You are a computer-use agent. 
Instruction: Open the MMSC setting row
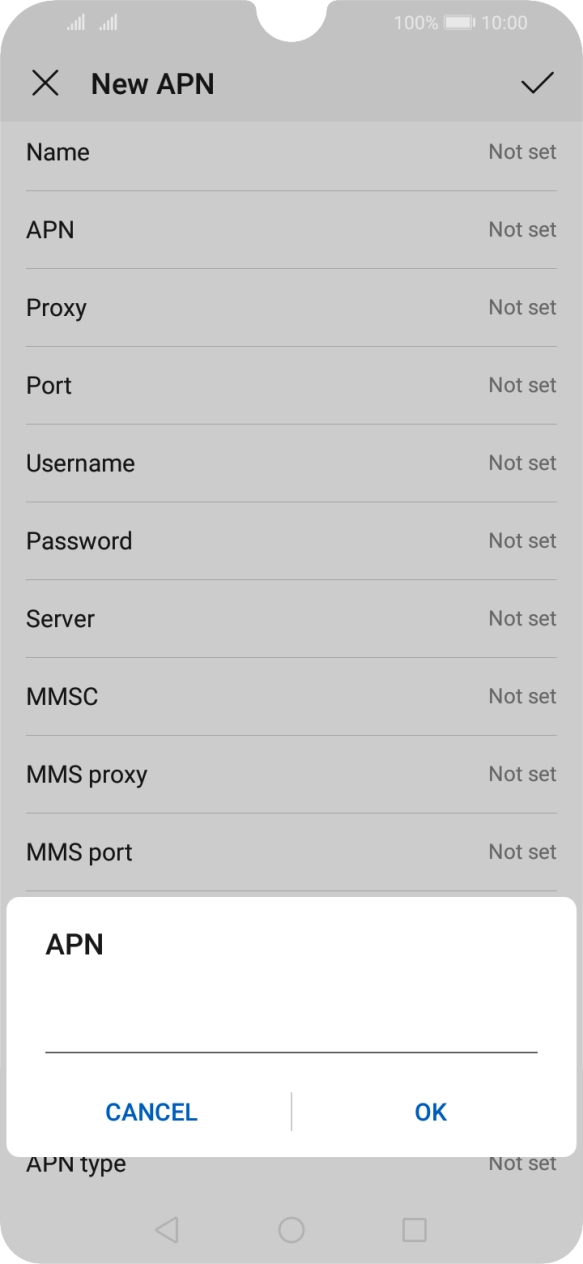tap(291, 696)
